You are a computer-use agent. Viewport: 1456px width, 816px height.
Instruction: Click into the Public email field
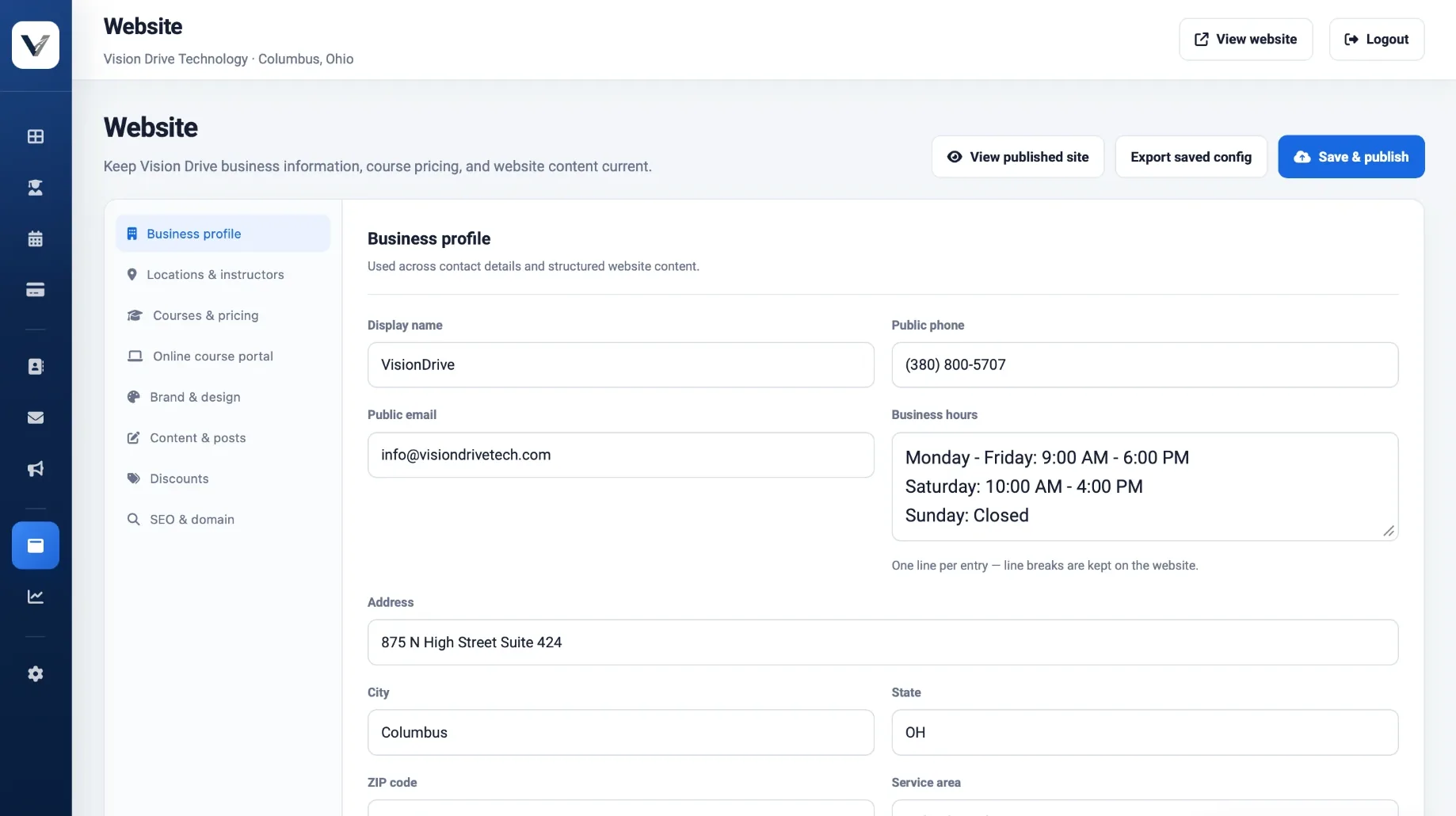[620, 455]
